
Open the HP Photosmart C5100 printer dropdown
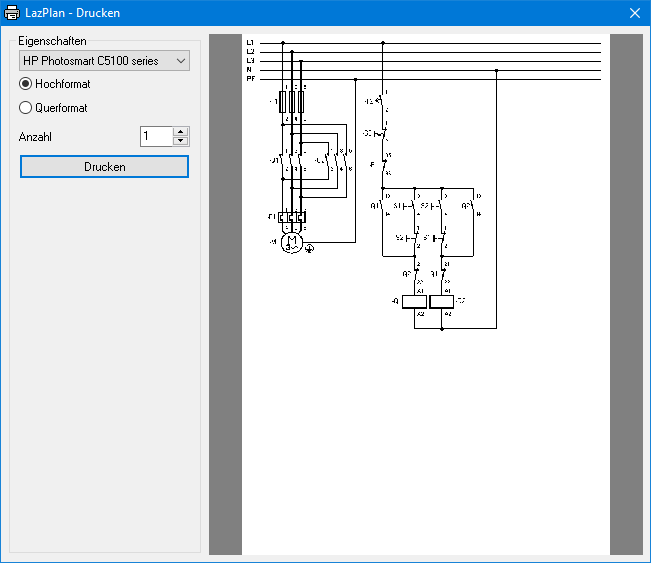[104, 61]
